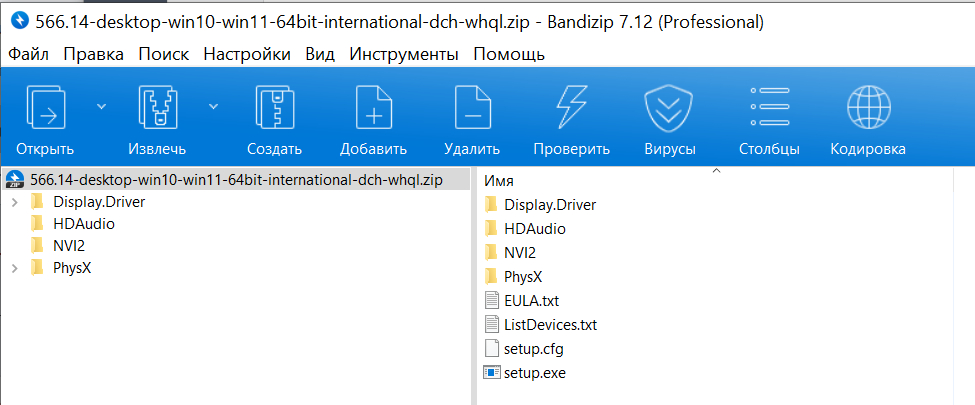The image size is (975, 405).
Task: Click the Добавить (Add files) icon
Action: 373,107
